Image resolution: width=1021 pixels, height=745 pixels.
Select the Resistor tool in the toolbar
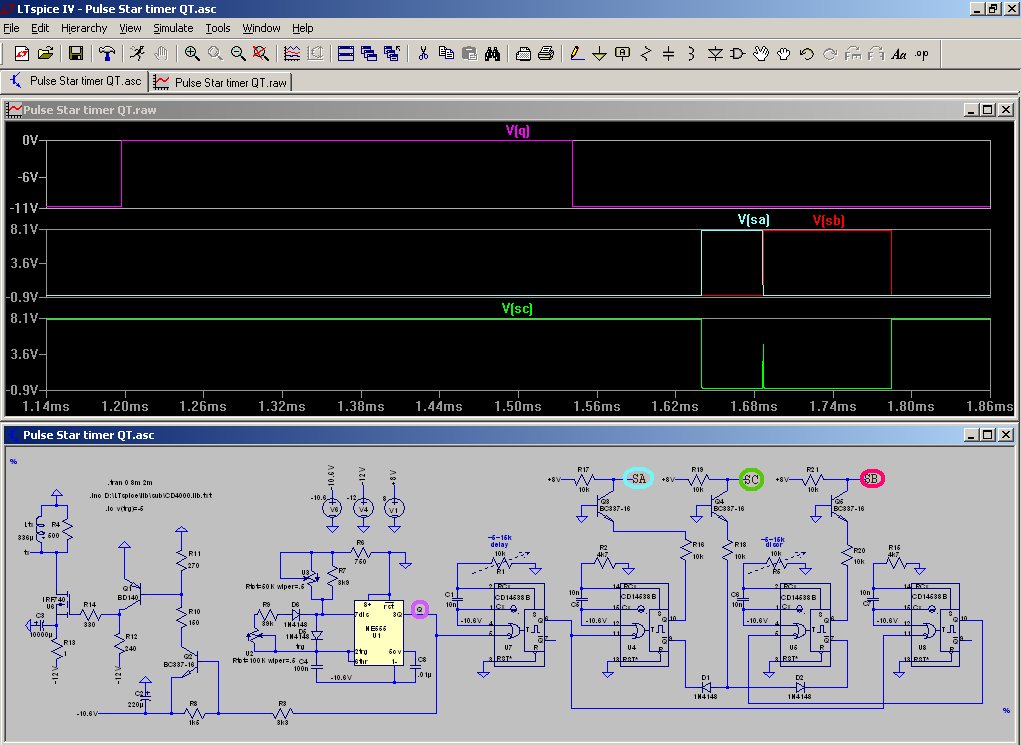[645, 54]
